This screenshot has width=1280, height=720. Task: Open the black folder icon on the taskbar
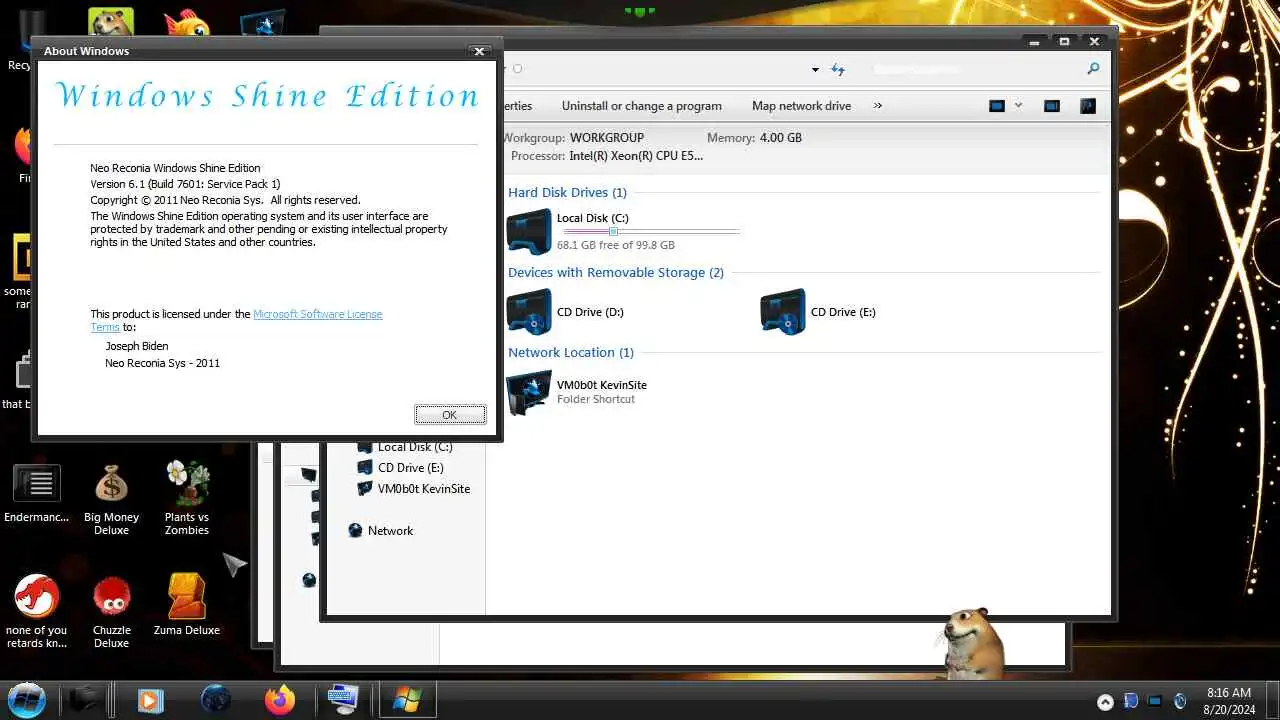click(x=86, y=699)
